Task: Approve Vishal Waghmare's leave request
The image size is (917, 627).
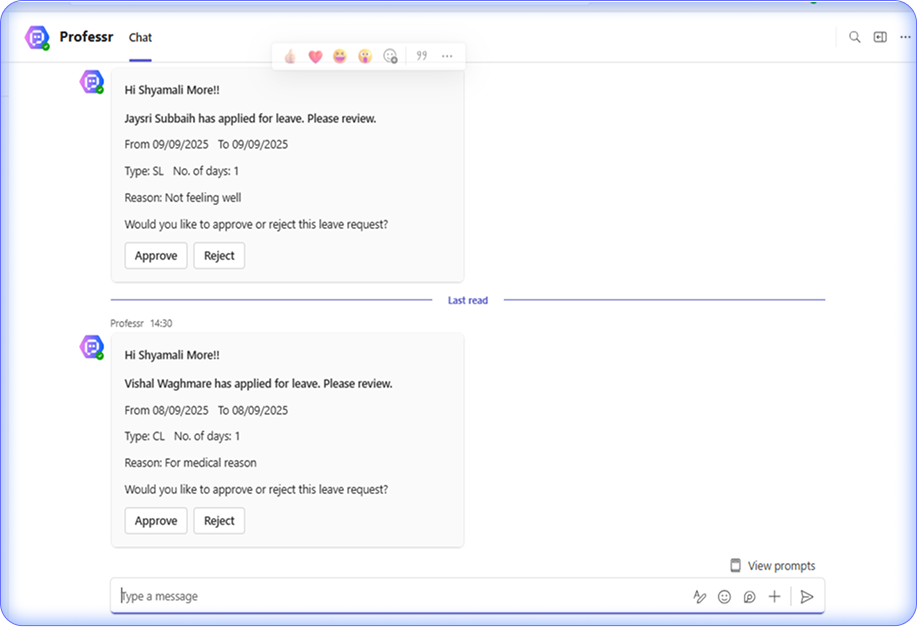Action: coord(156,521)
